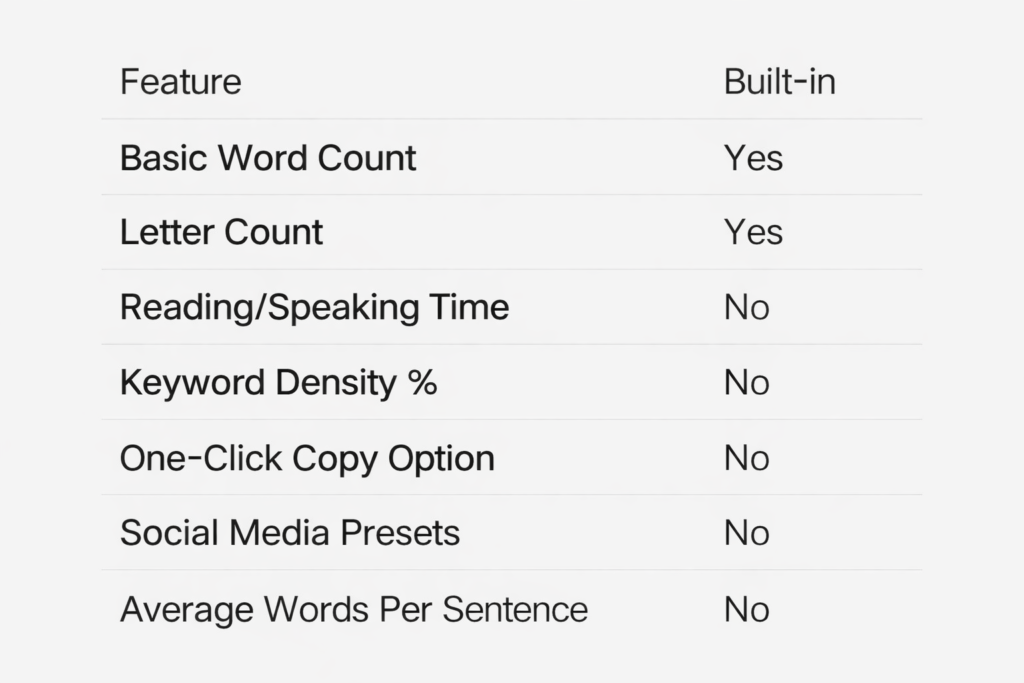Click the No value beside Keyword Density
This screenshot has height=683, width=1024.
[x=746, y=382]
